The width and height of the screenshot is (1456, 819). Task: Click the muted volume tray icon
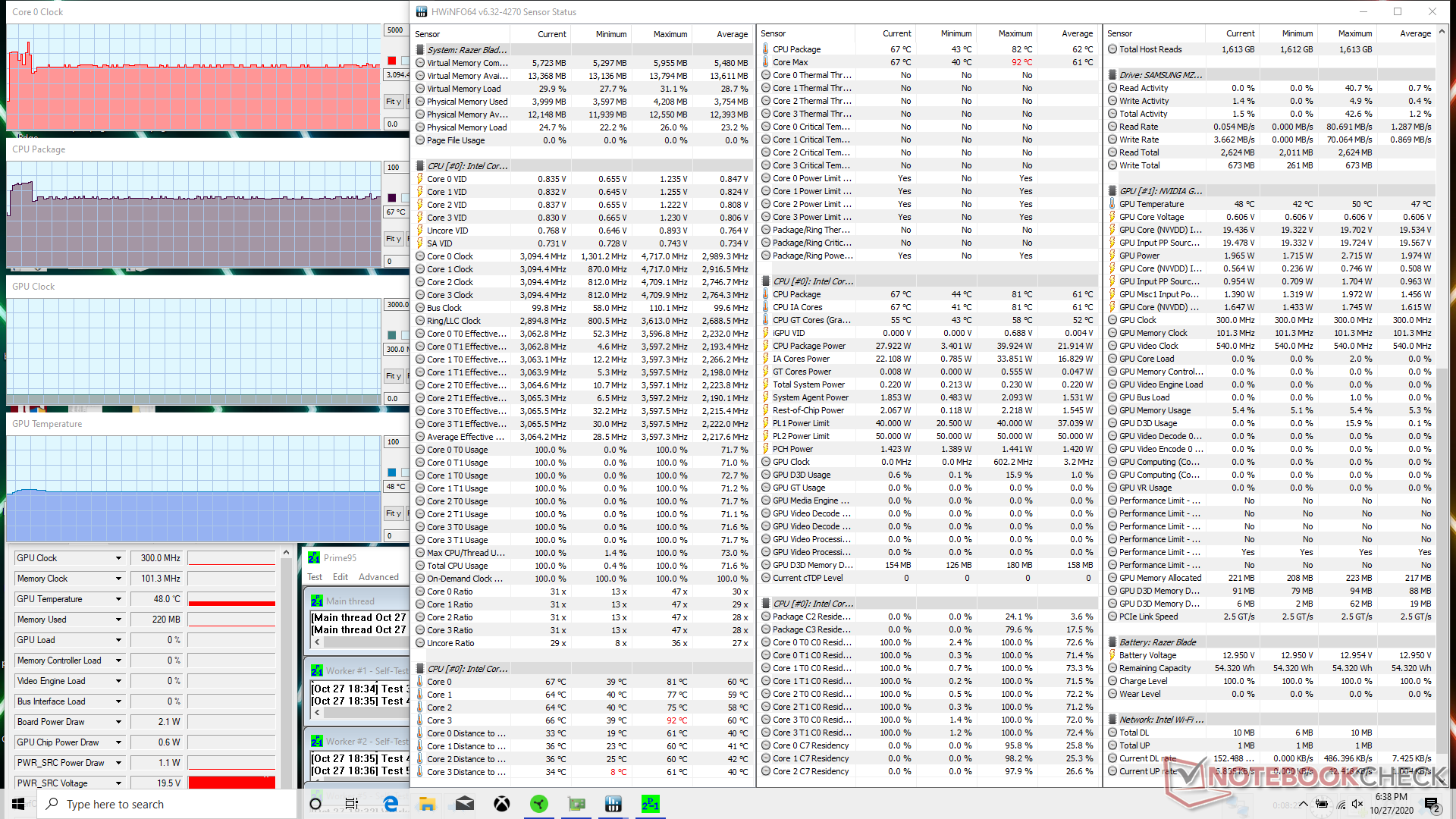click(1358, 804)
